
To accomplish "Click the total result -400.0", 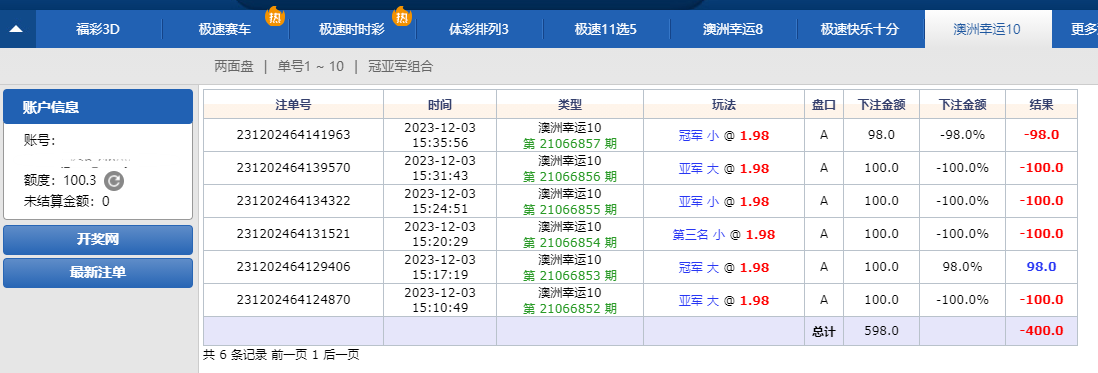I will click(x=1041, y=330).
